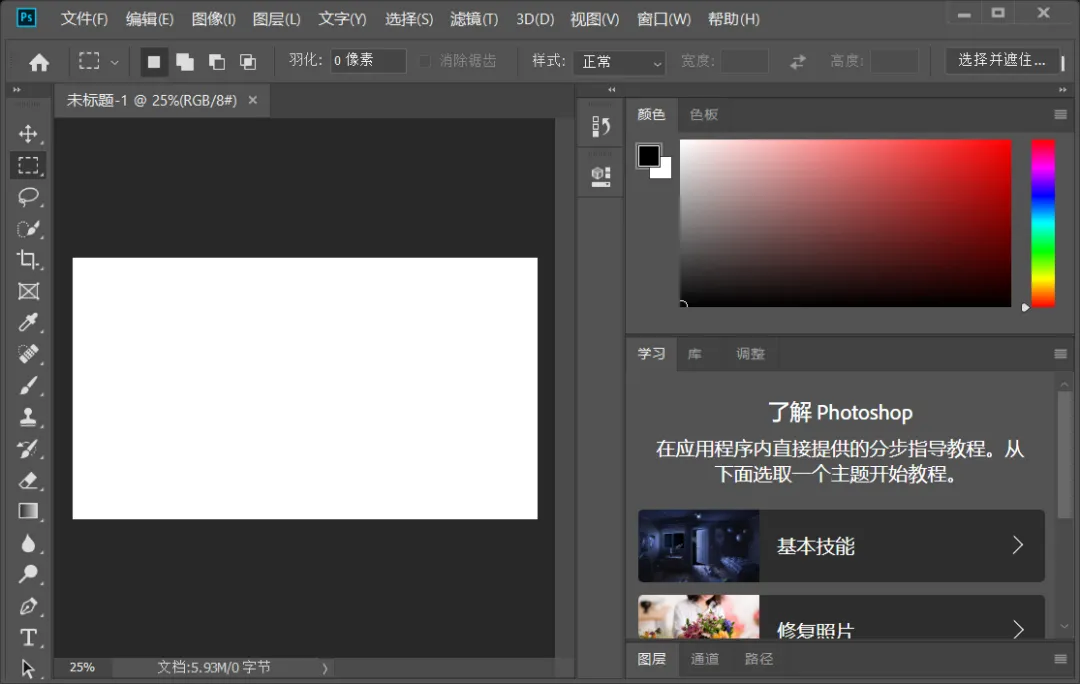
Task: Select the Lasso tool
Action: click(28, 197)
